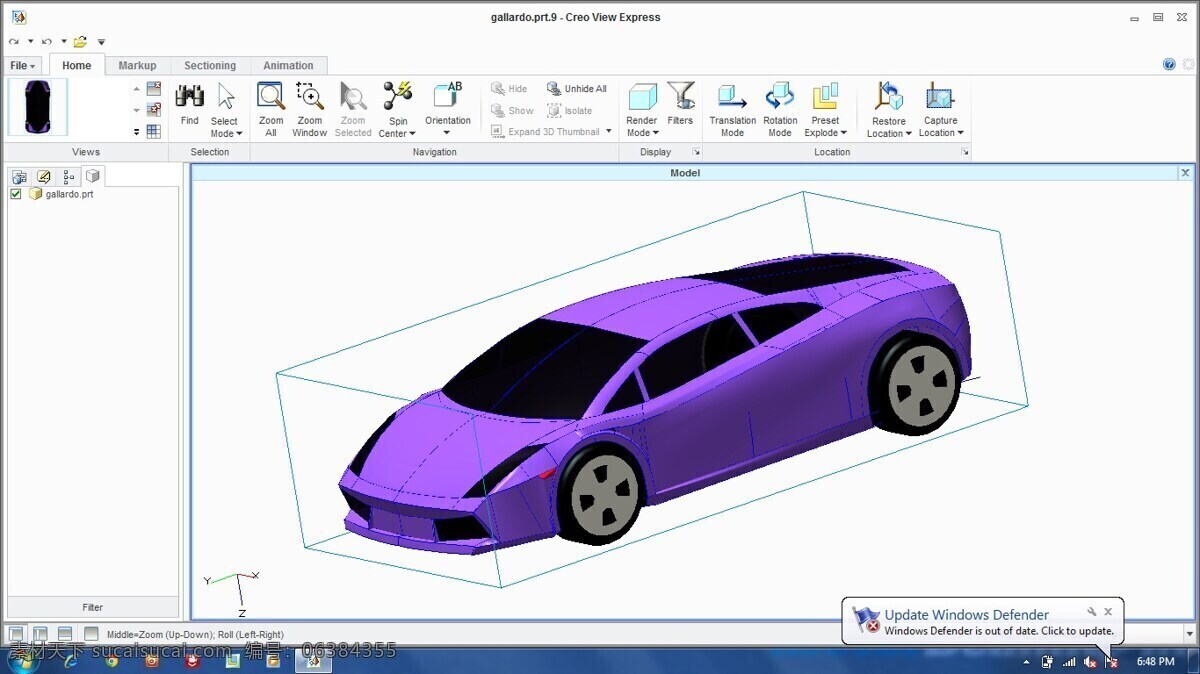
Task: Click the middle views-gallery icon
Action: click(x=153, y=110)
